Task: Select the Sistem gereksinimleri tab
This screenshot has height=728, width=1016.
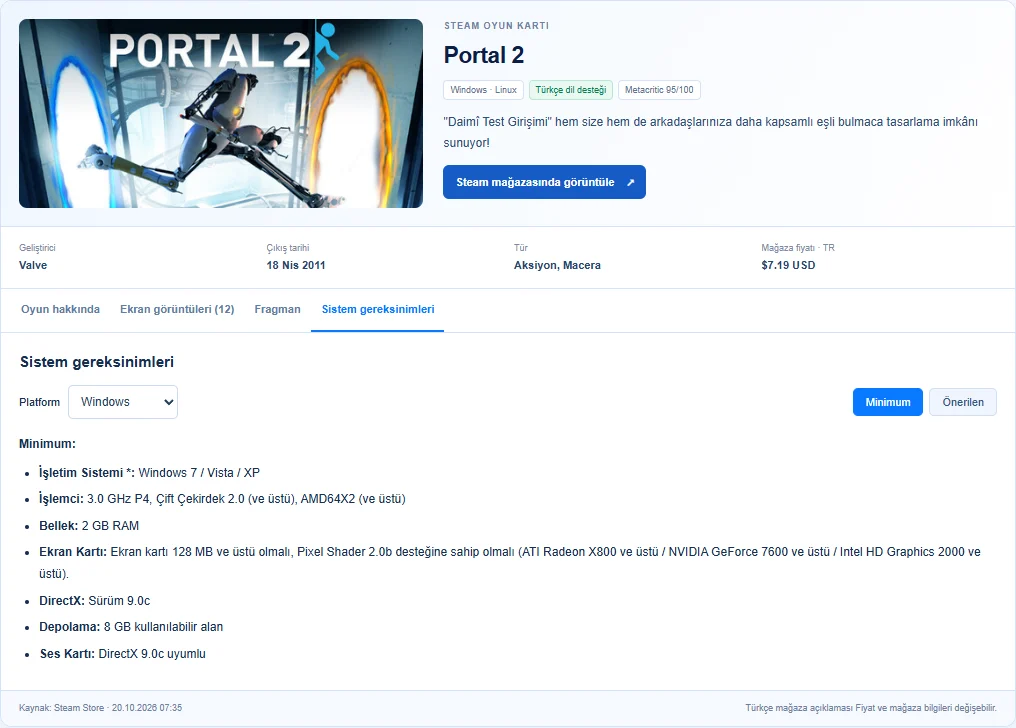Action: [x=378, y=309]
